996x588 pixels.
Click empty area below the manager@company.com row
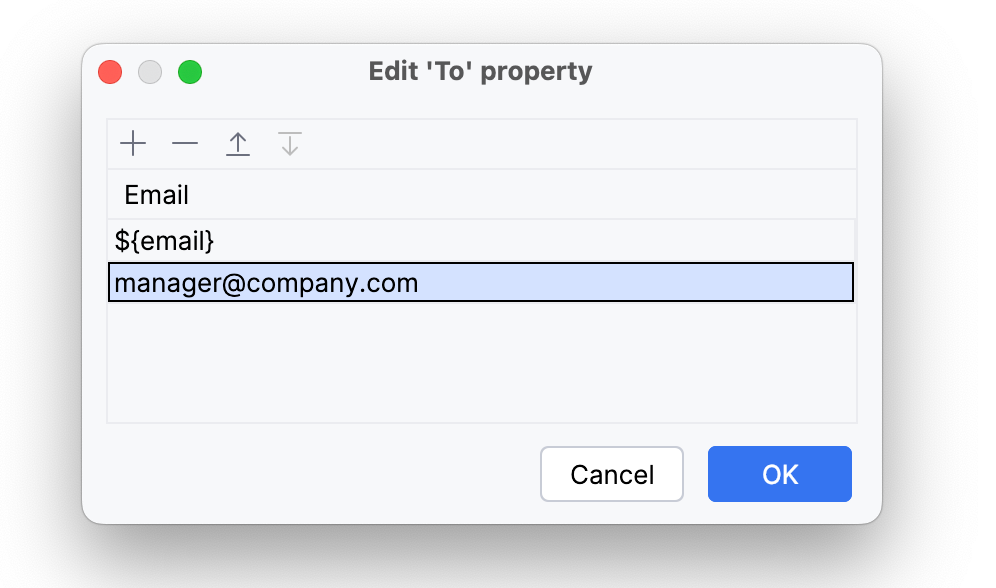point(480,360)
